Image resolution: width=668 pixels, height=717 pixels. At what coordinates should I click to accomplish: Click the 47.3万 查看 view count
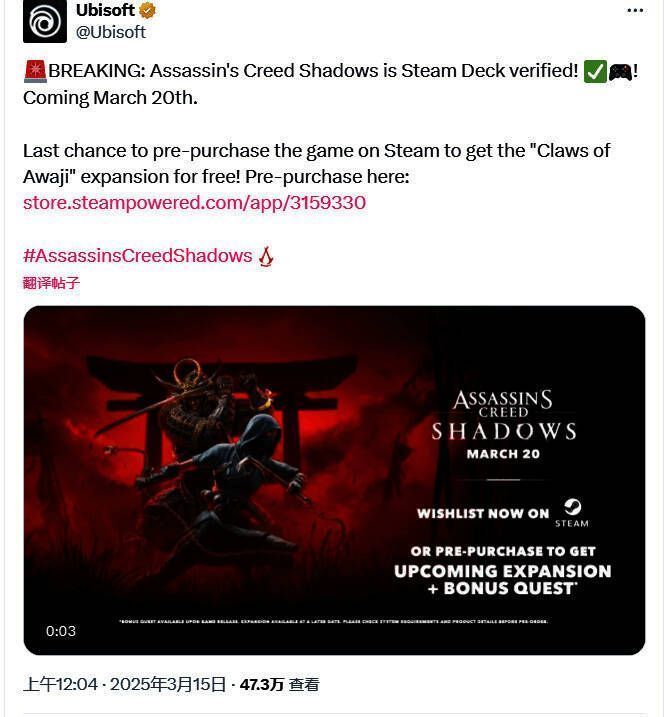(279, 685)
